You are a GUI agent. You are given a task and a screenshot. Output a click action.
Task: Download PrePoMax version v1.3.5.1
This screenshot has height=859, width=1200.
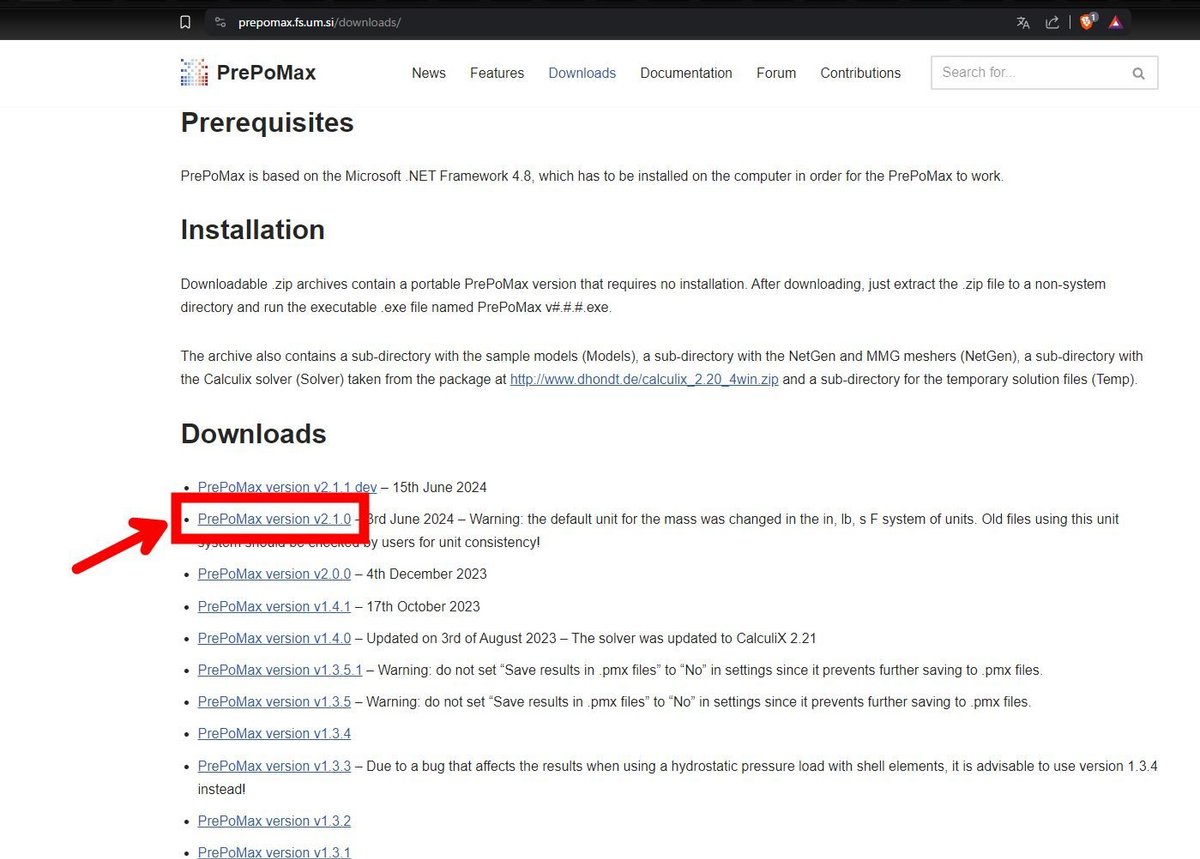(280, 670)
